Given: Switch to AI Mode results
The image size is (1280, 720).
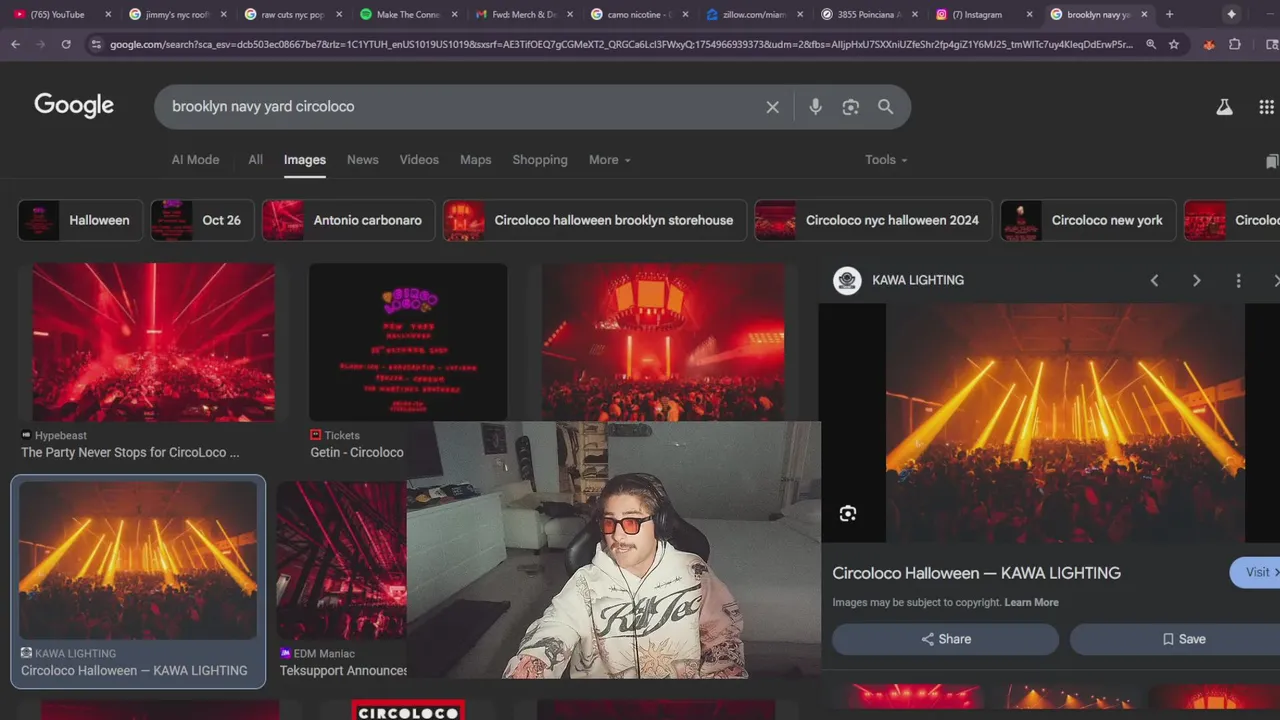Looking at the screenshot, I should (195, 160).
